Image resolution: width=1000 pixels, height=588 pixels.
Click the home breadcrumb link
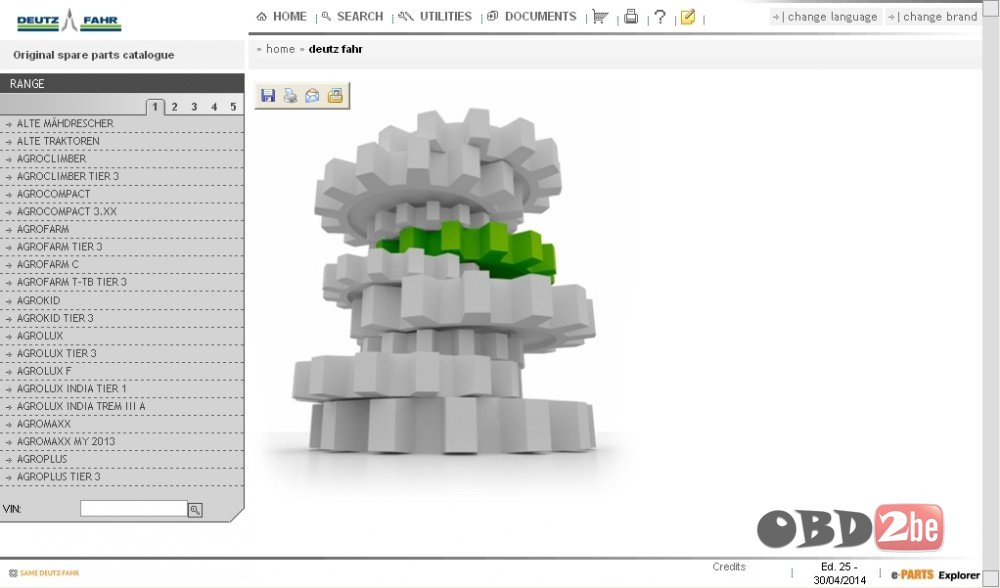coord(281,49)
